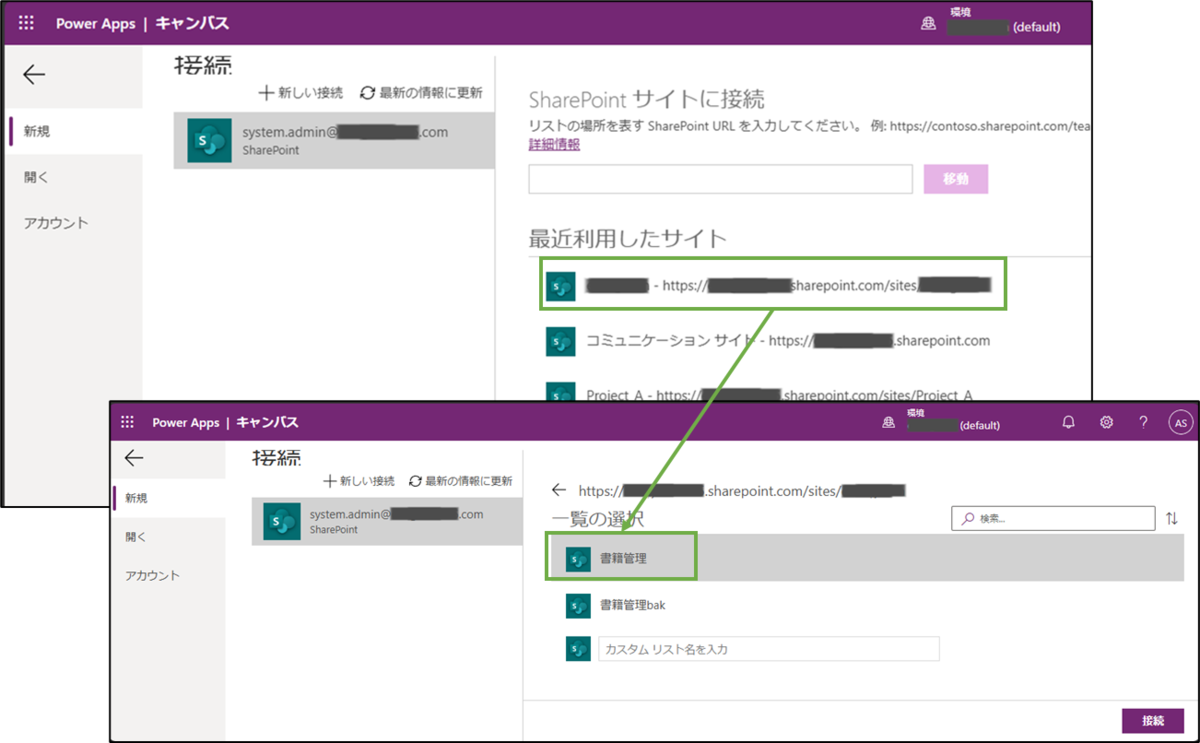Select 開く tab in front window

click(x=136, y=537)
